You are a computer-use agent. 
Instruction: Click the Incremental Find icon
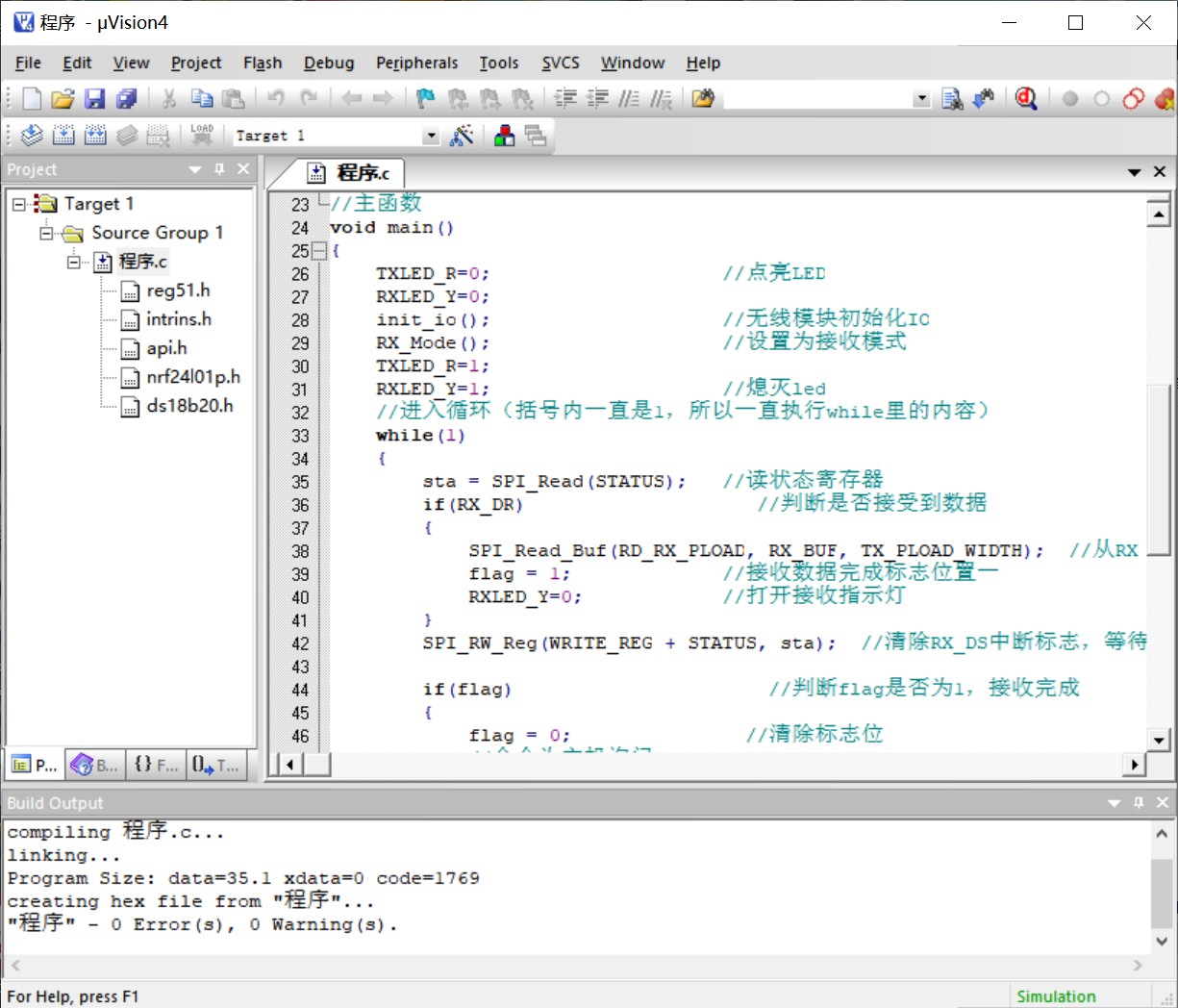point(983,98)
